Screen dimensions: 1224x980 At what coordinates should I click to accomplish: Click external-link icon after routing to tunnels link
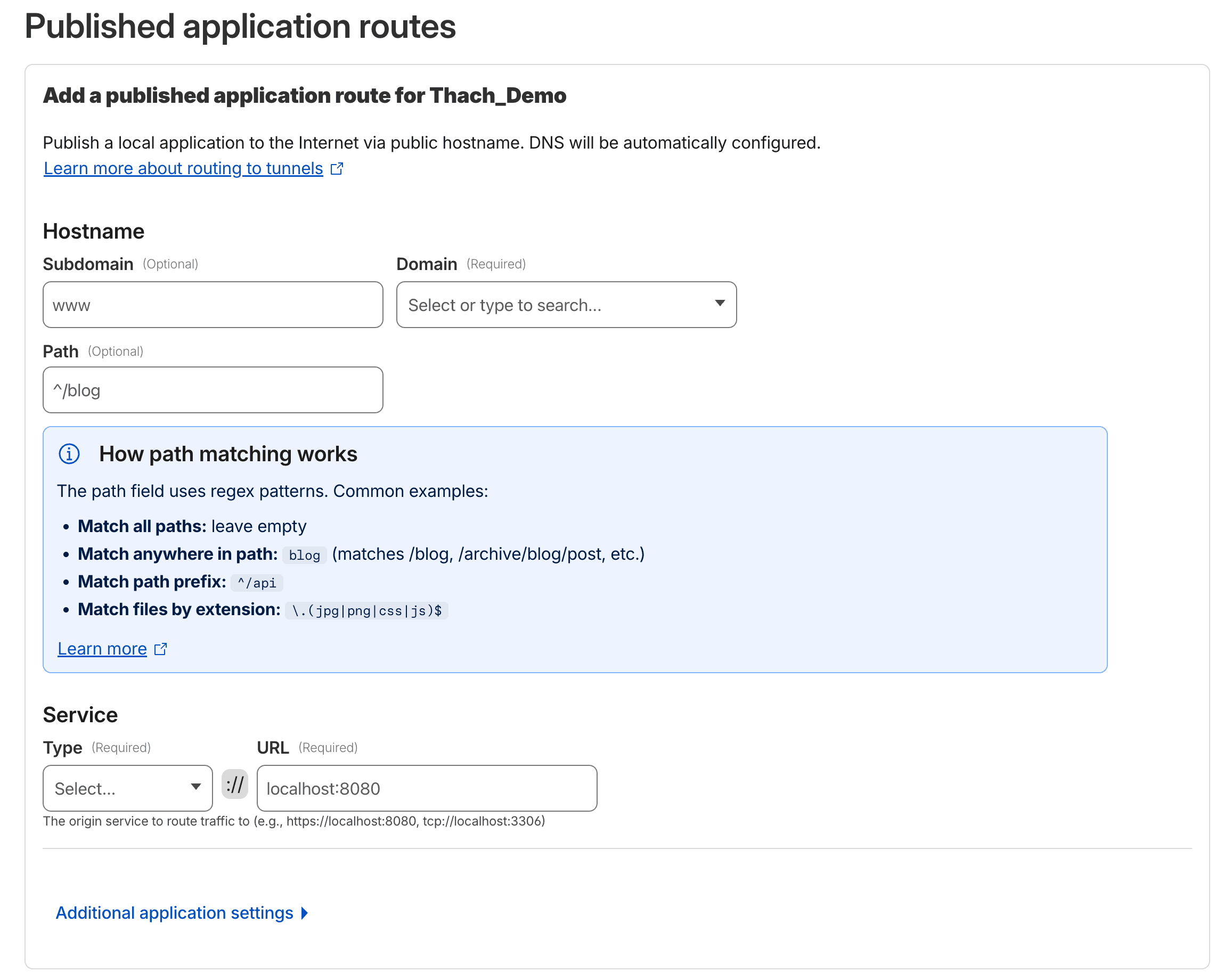tap(337, 169)
